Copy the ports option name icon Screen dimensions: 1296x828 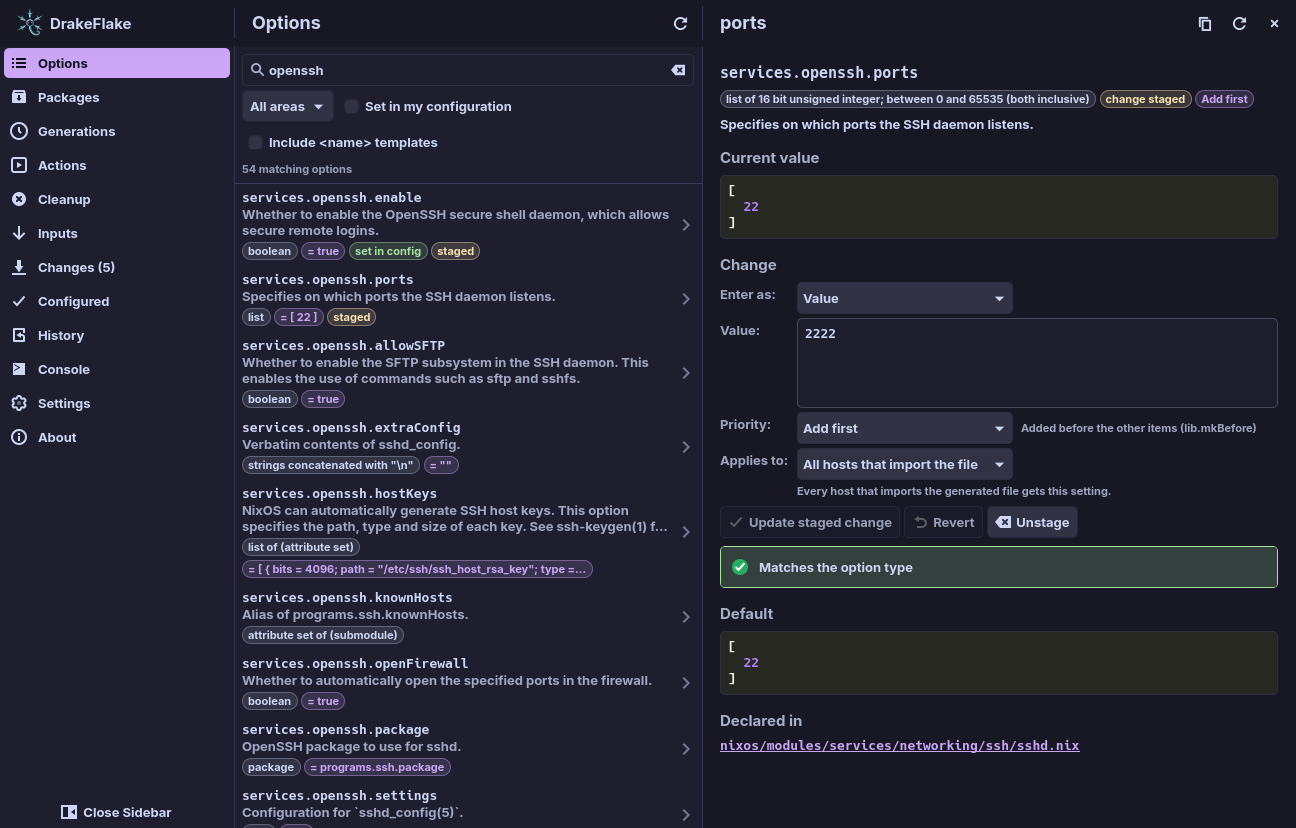point(1205,23)
